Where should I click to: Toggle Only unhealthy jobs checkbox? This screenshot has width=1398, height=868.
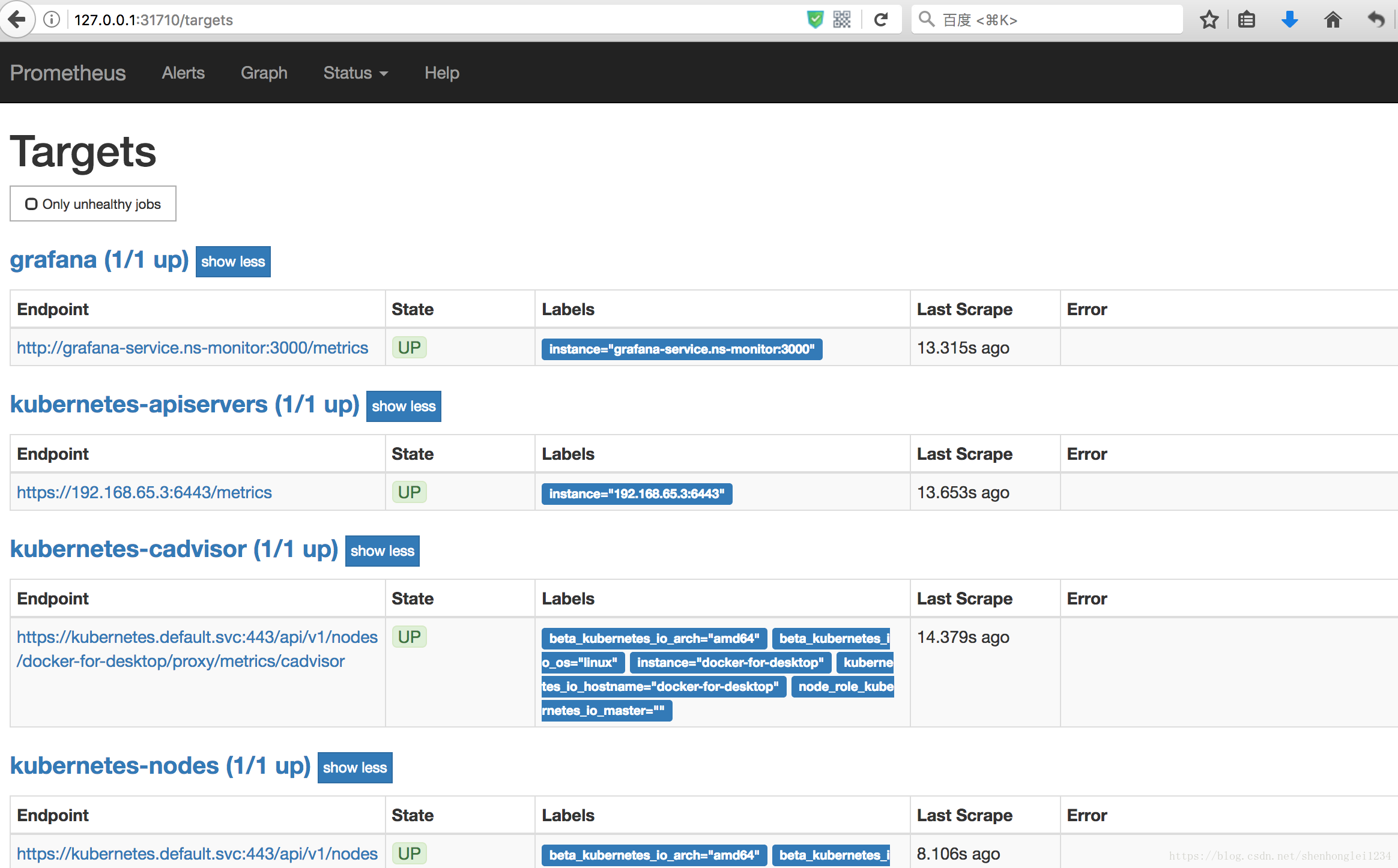click(31, 204)
